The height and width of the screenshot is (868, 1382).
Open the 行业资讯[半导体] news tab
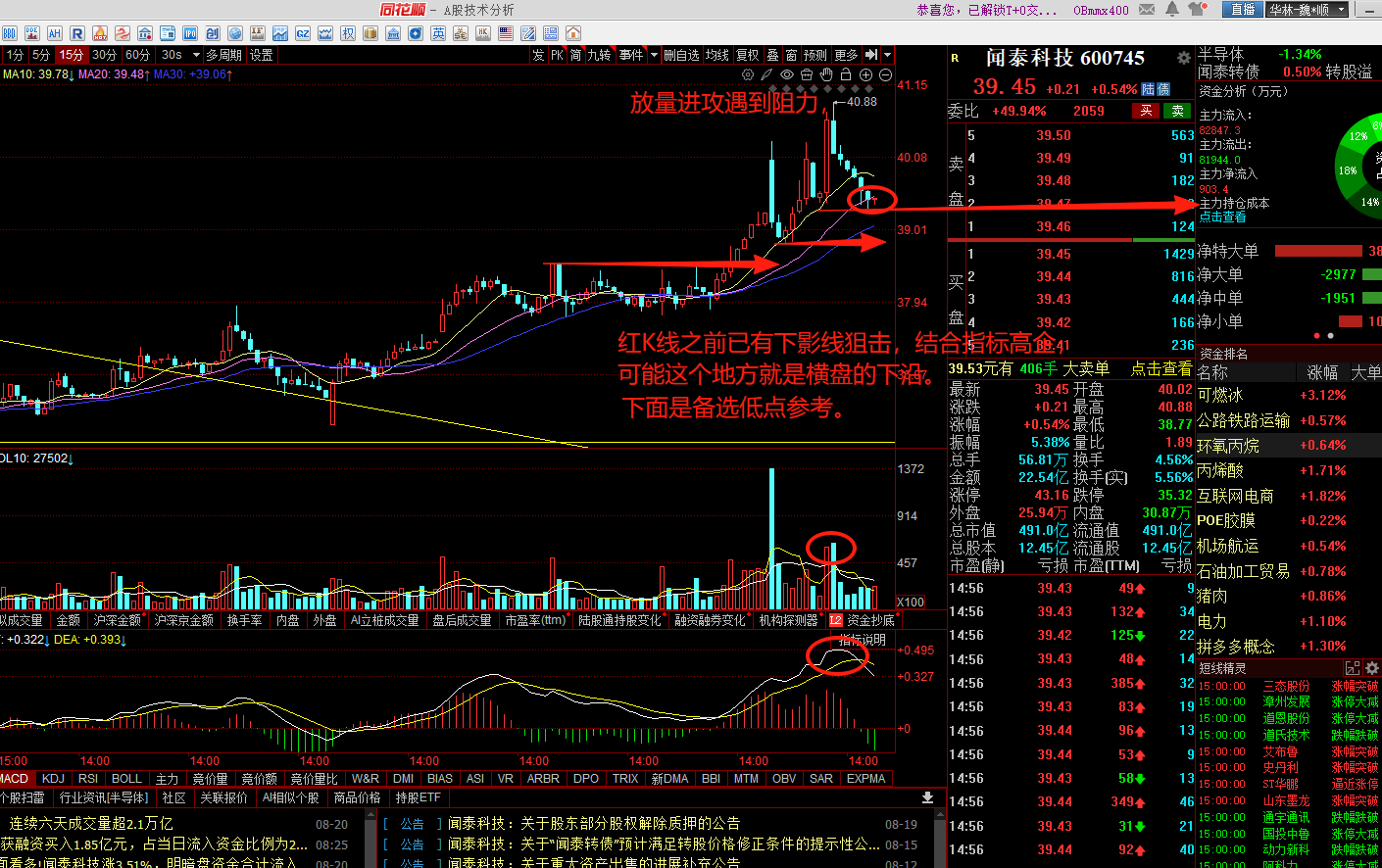104,797
